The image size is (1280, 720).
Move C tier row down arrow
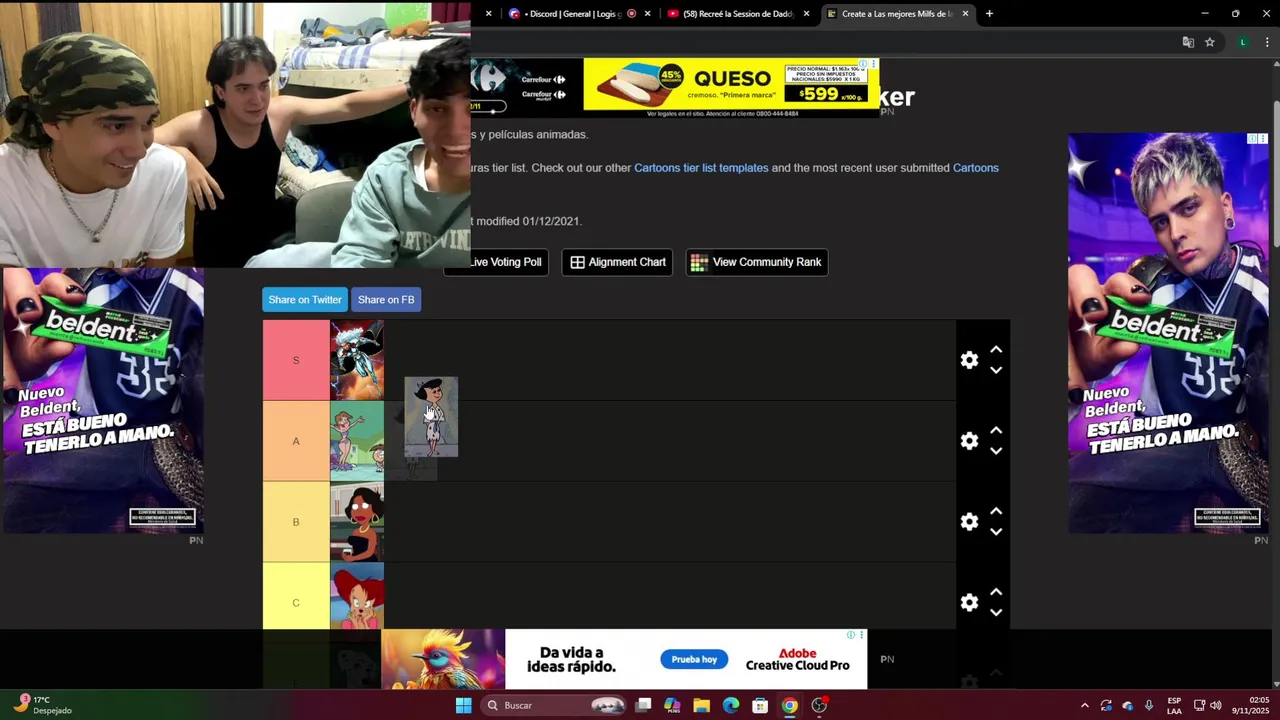tap(996, 613)
